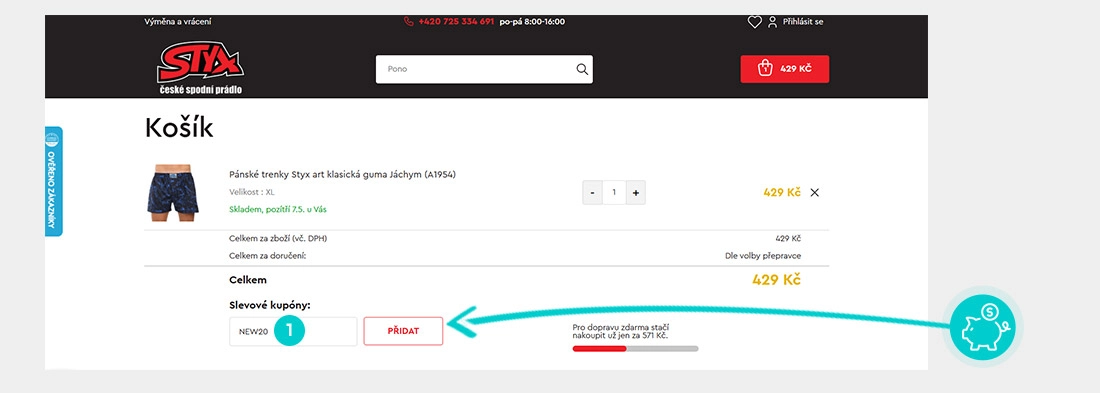Click the Dle volby přepravce value

point(763,255)
